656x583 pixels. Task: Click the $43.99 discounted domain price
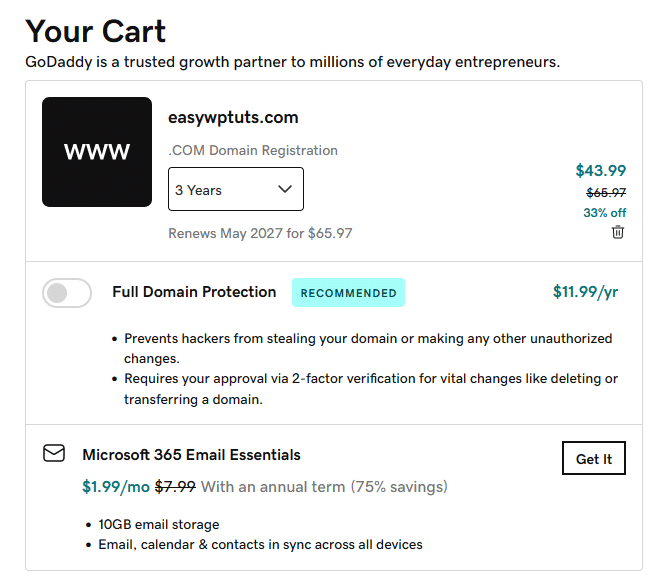tap(600, 171)
